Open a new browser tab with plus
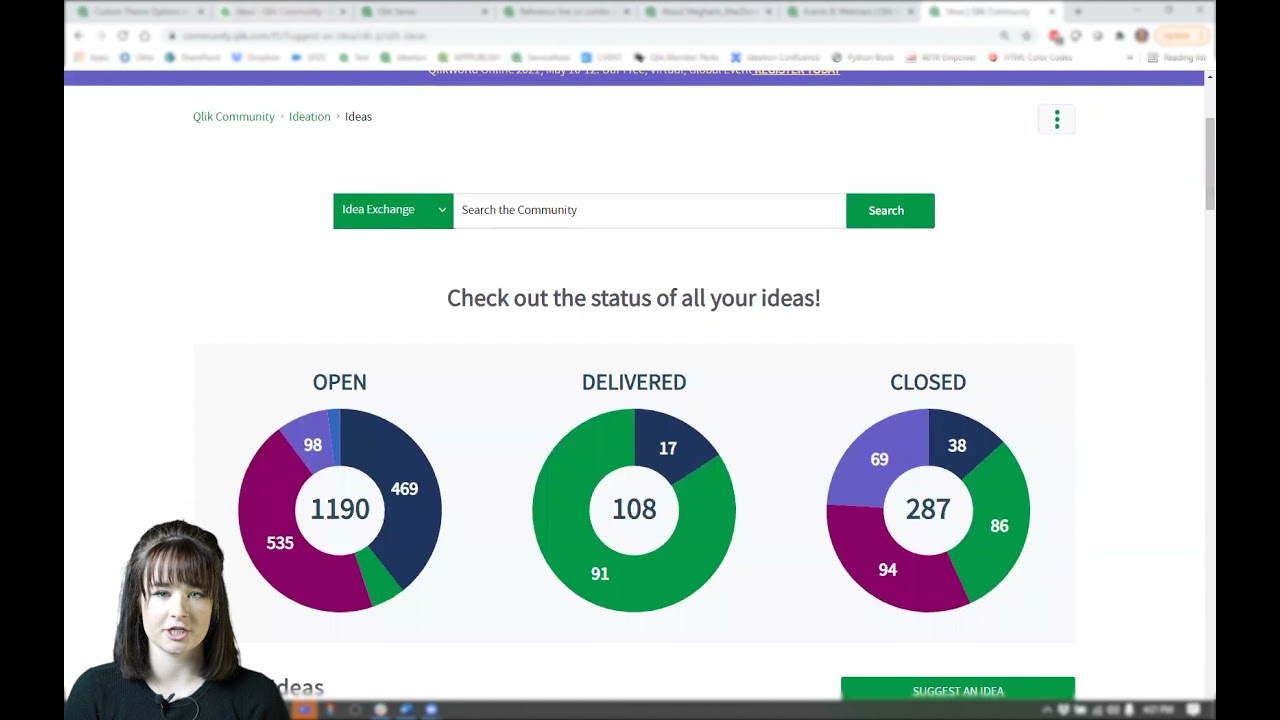This screenshot has width=1280, height=720. pos(1078,12)
